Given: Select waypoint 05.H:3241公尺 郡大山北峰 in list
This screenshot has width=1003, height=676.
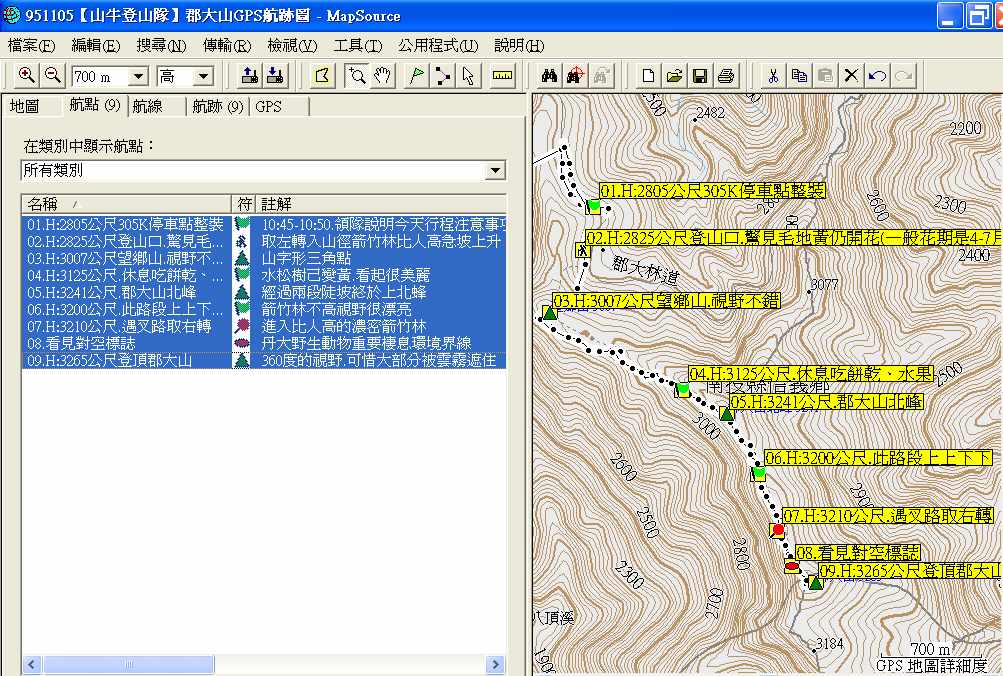Looking at the screenshot, I should (x=126, y=292).
